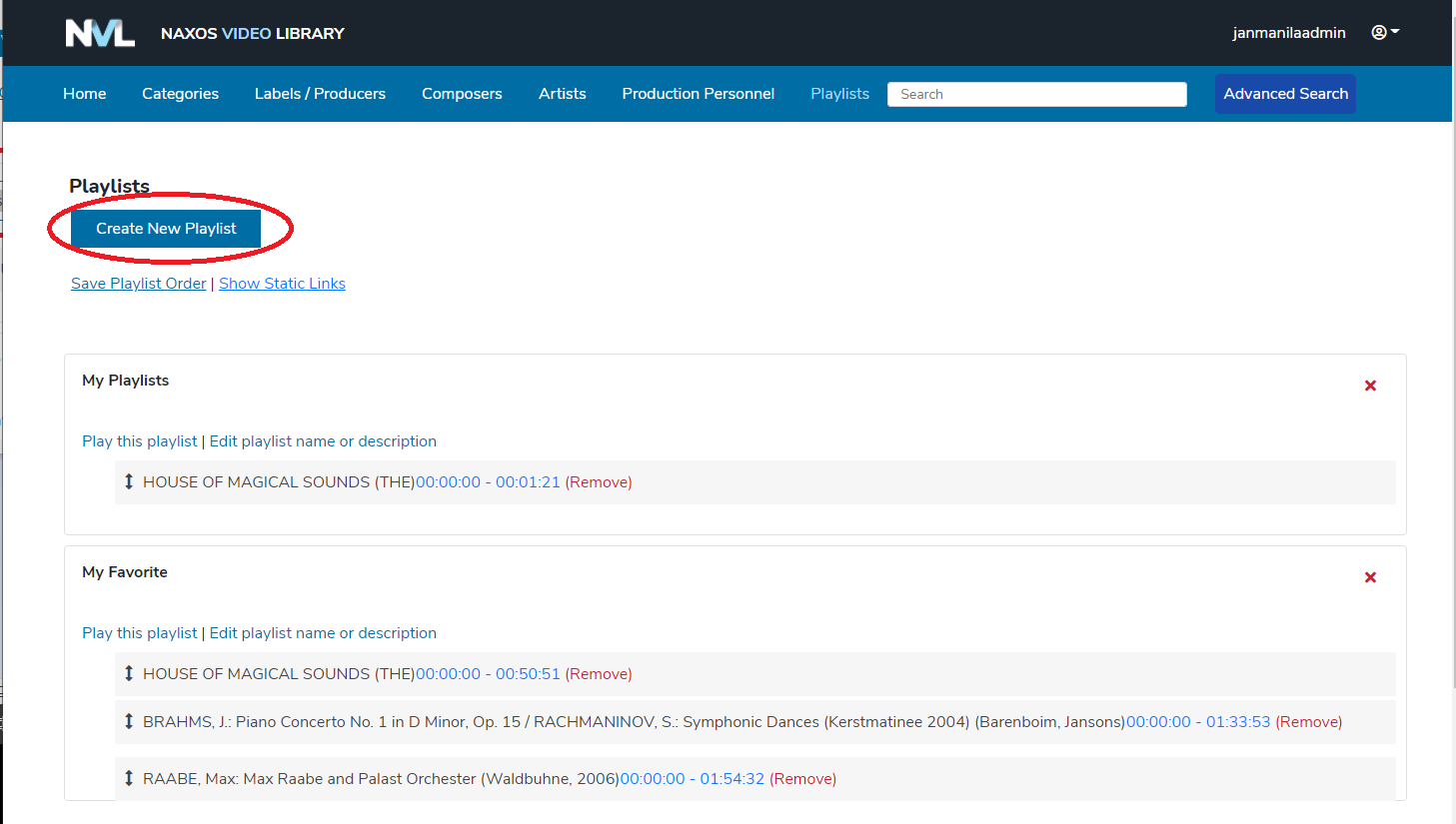The width and height of the screenshot is (1456, 824).
Task: Edit name or description of My Playlists
Action: [323, 441]
